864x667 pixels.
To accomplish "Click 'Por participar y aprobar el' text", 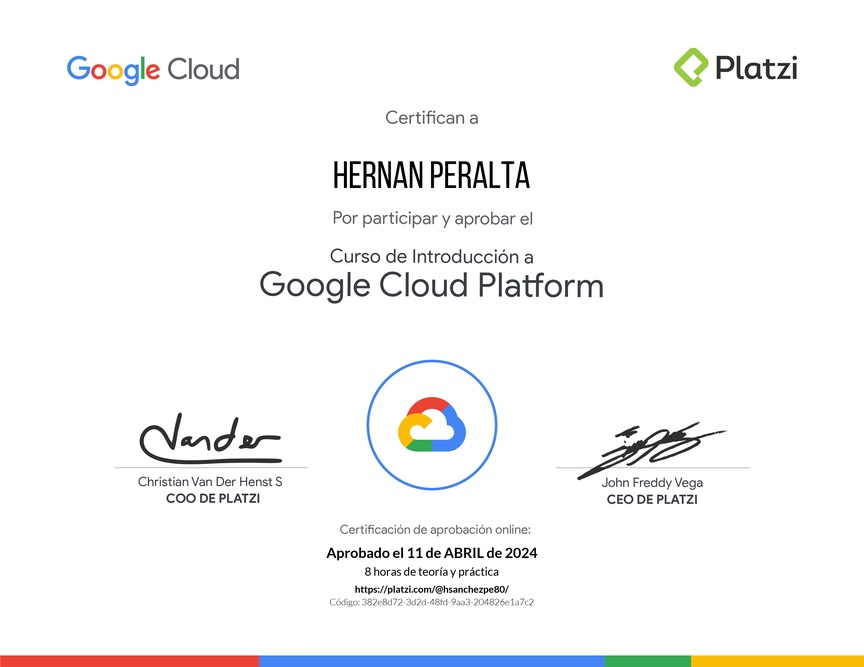I will [433, 218].
